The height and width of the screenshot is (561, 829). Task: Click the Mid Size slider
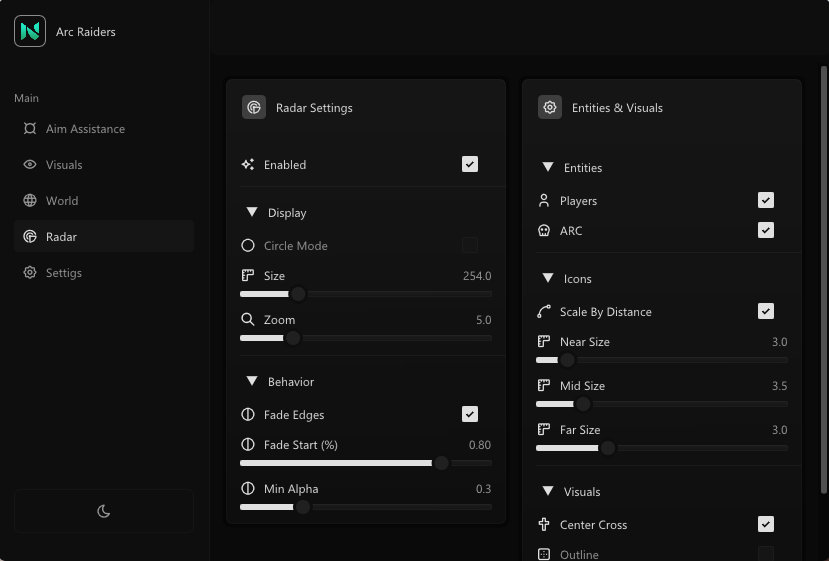(x=662, y=404)
